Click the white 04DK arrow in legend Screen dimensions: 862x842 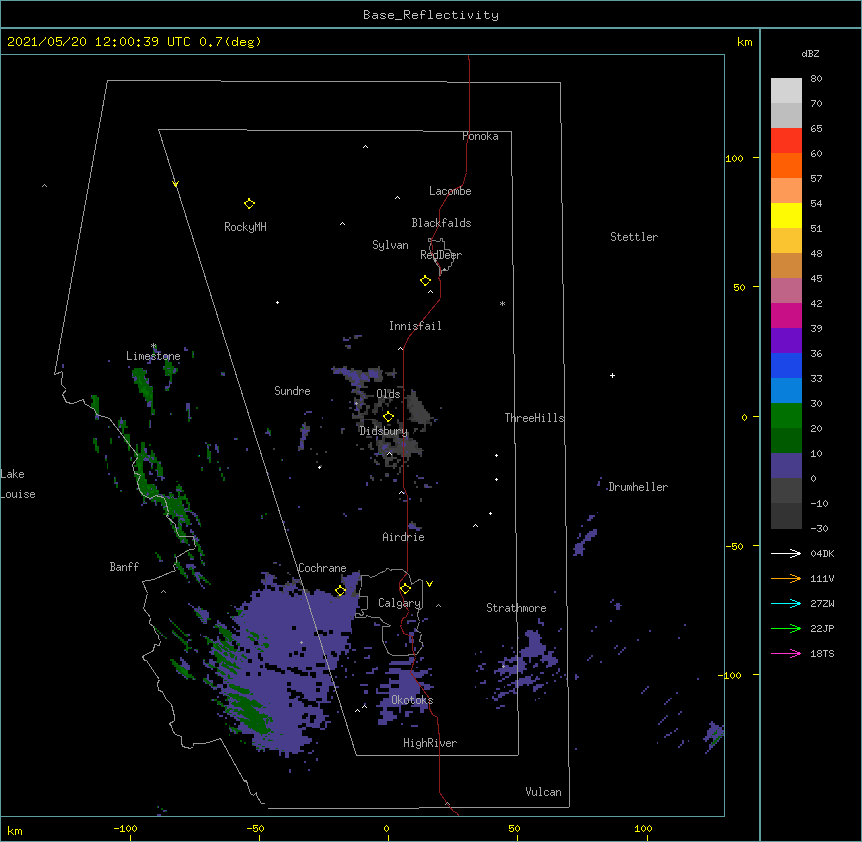tap(786, 553)
